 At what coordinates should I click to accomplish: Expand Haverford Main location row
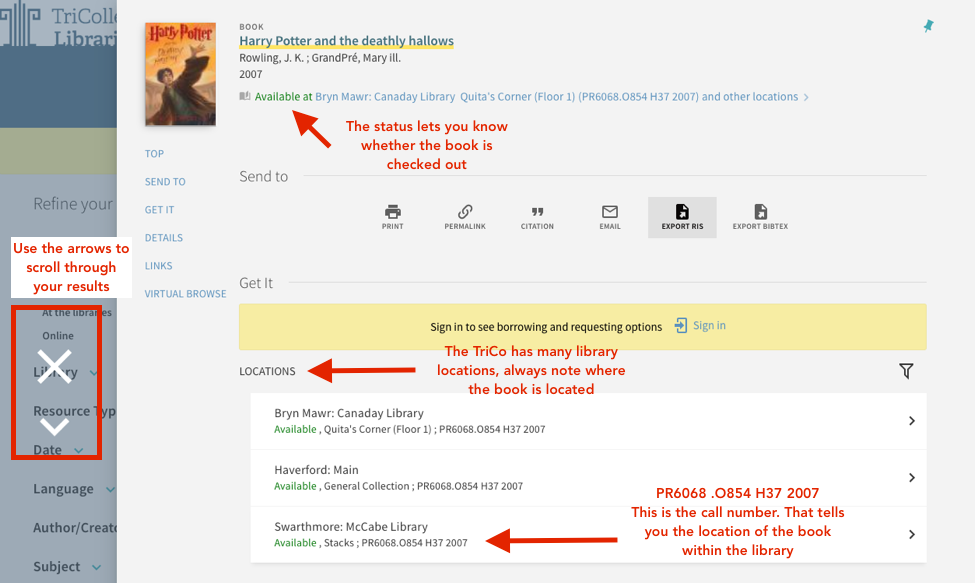588,478
